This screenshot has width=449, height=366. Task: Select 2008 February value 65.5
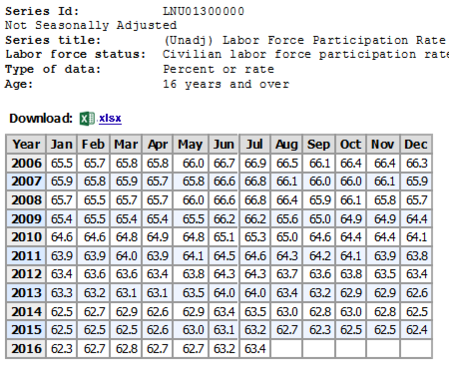click(94, 200)
